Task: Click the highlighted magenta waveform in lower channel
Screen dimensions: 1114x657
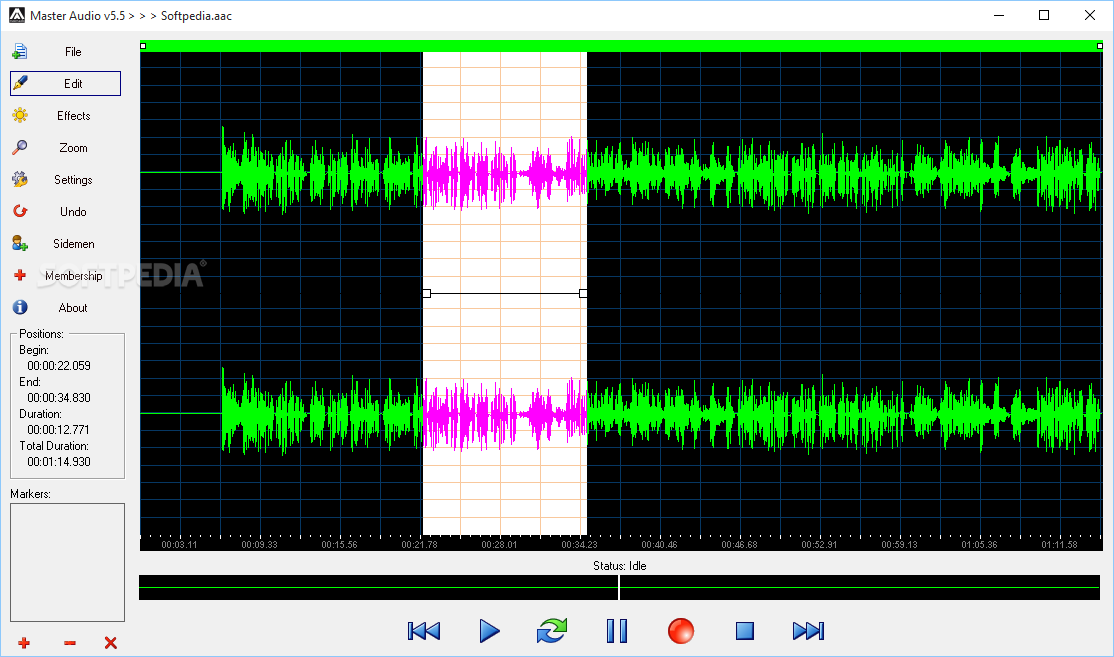Action: pos(504,413)
